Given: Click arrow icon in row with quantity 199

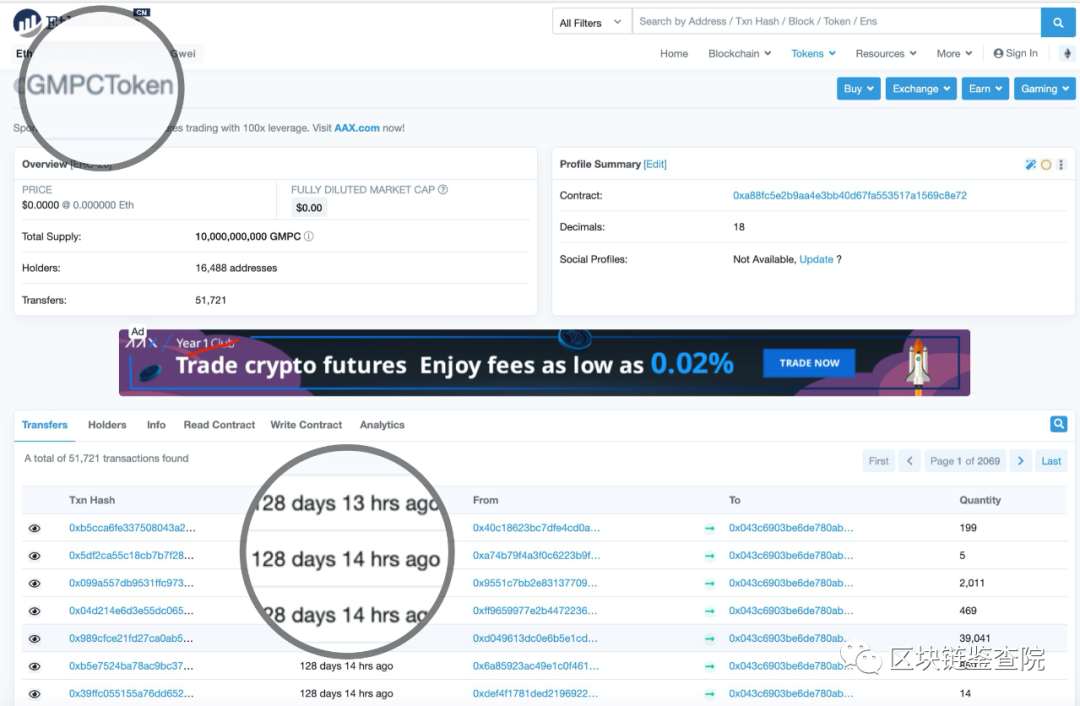Looking at the screenshot, I should point(709,528).
